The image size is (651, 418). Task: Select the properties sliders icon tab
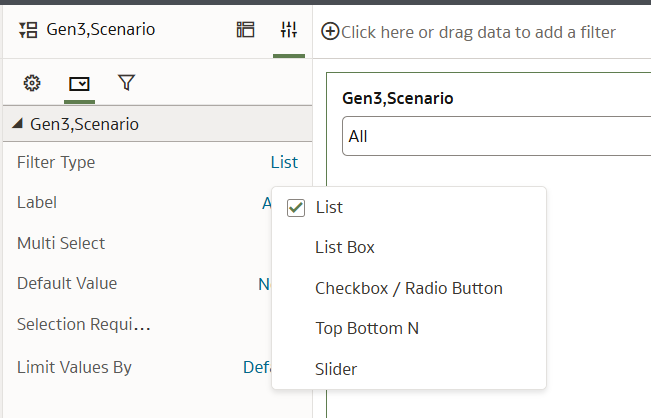289,30
